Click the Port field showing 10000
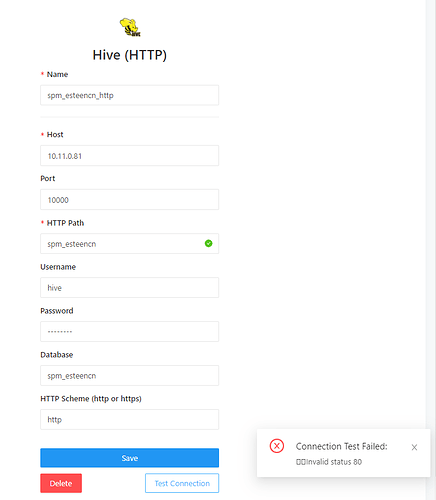Image resolution: width=436 pixels, height=500 pixels. point(129,200)
